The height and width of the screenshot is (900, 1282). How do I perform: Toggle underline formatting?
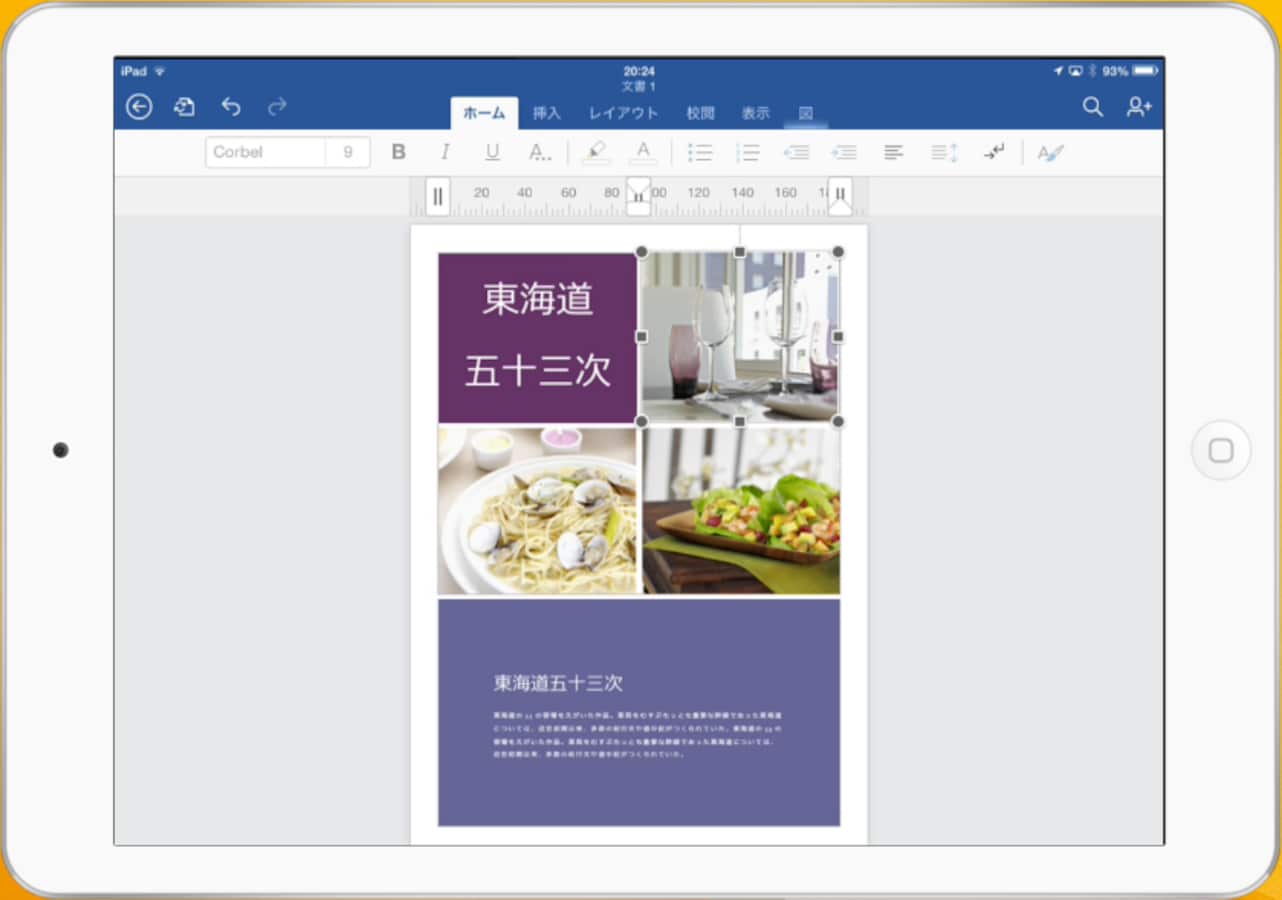coord(491,151)
